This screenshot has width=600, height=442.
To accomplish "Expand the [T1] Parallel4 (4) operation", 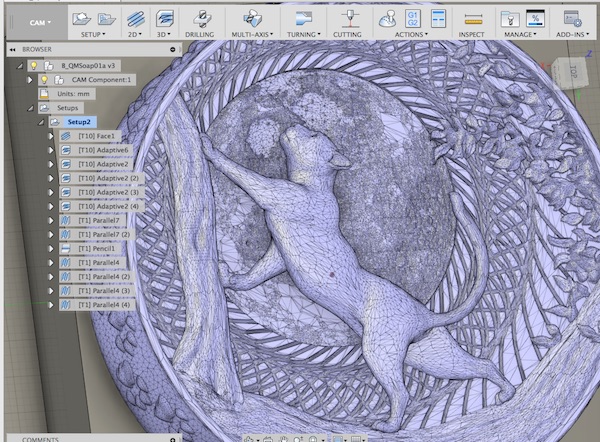I will pyautogui.click(x=51, y=305).
